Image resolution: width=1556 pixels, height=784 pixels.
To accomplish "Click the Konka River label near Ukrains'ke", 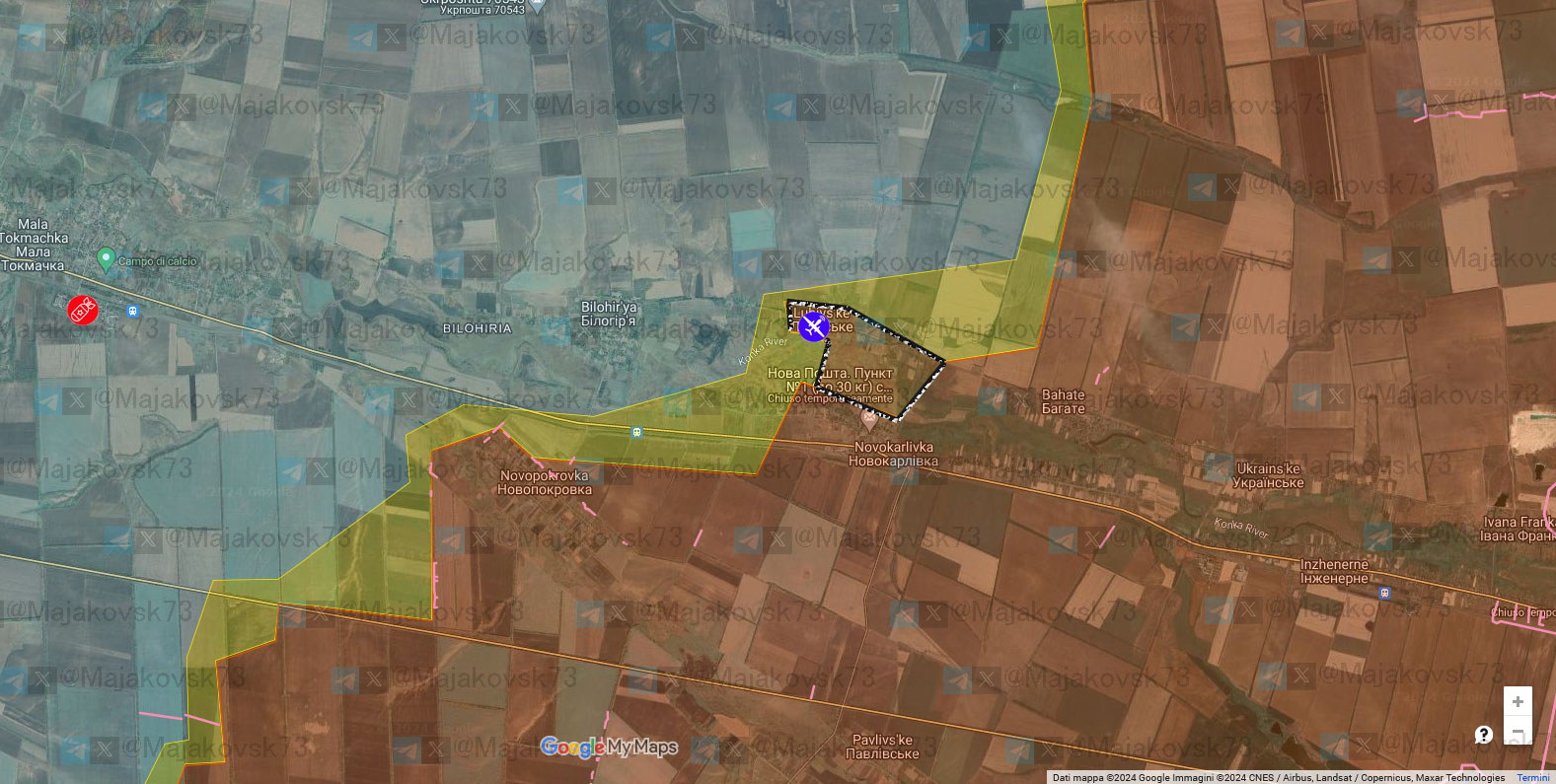I will 1241,529.
